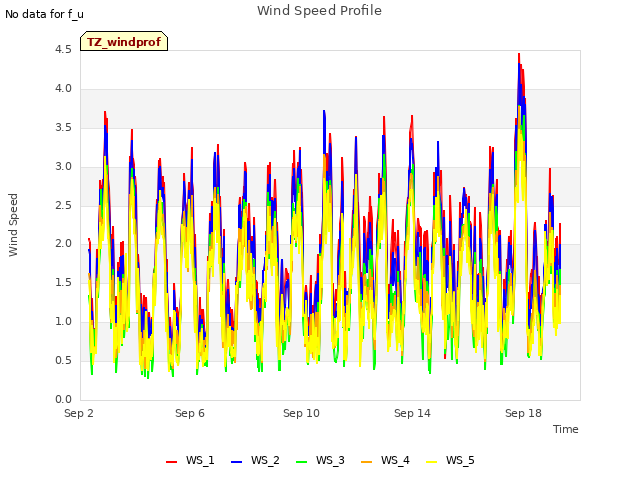Click the orange WS_4 legend swatch
The image size is (640, 480).
tap(367, 462)
